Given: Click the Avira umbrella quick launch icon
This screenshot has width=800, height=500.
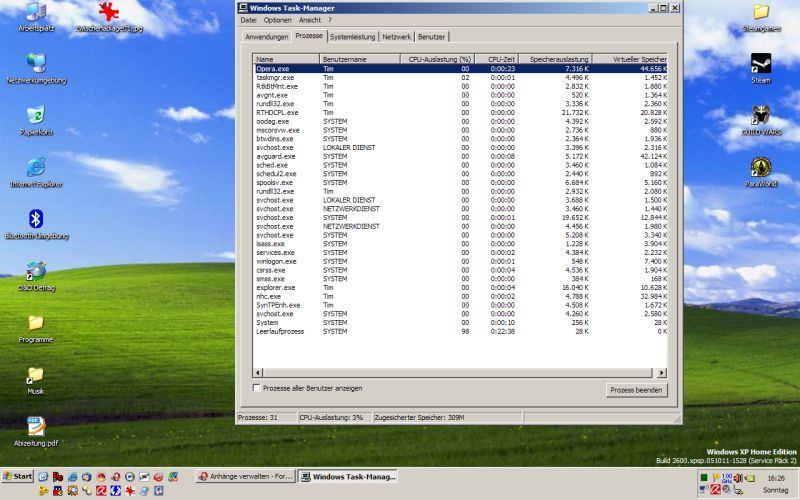Looking at the screenshot, I should click(x=101, y=491).
